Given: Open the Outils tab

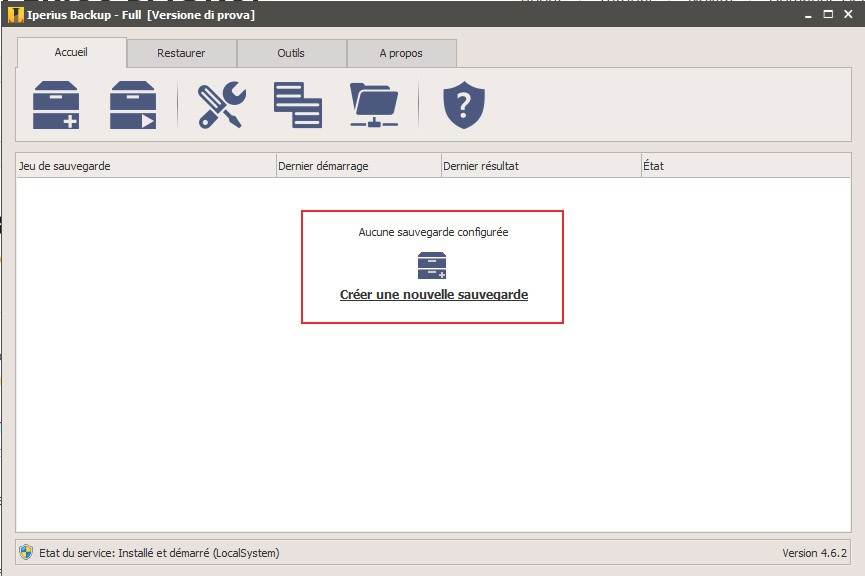Looking at the screenshot, I should tap(291, 53).
